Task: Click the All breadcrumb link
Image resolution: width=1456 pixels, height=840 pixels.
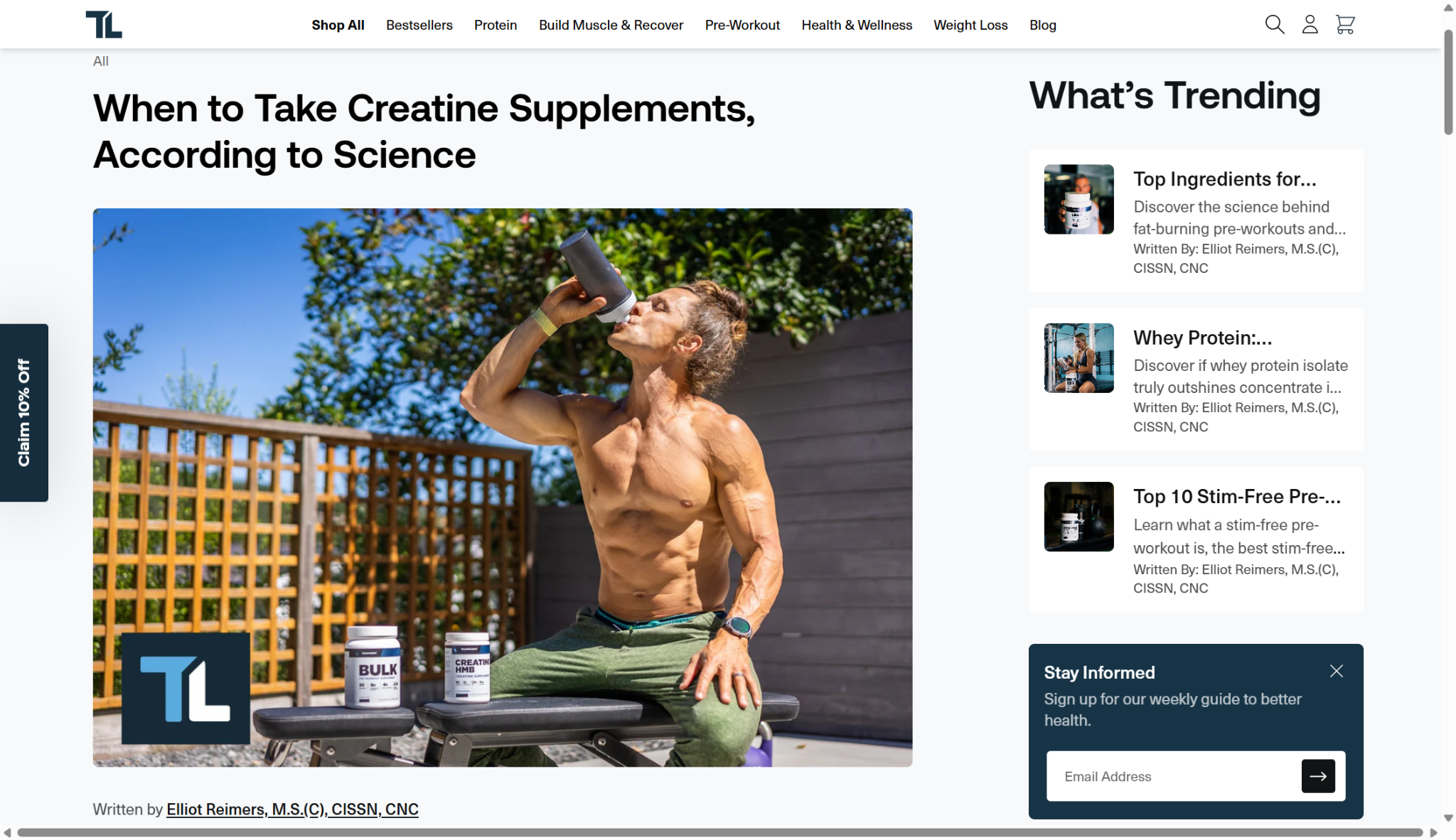Action: pos(101,61)
